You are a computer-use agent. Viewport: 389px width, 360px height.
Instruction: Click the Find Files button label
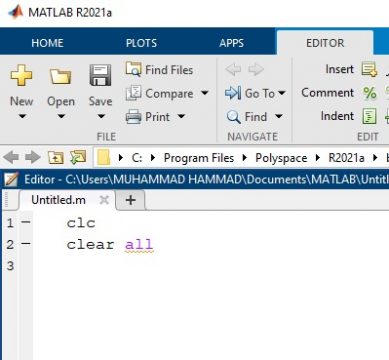point(169,70)
